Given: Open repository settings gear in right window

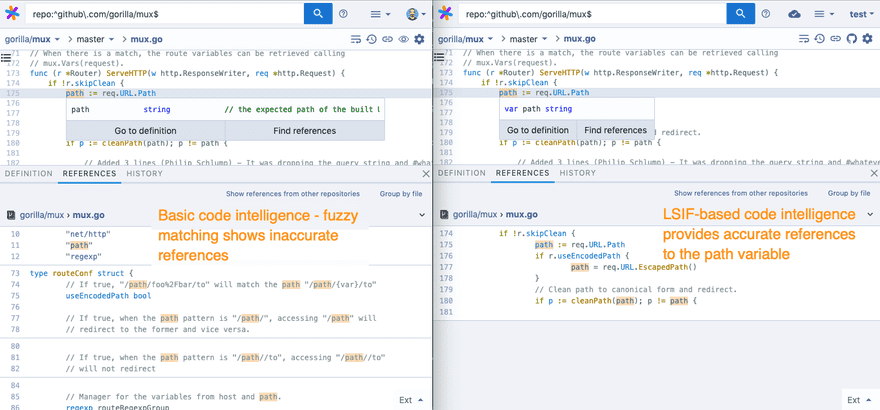Looking at the screenshot, I should pos(867,39).
